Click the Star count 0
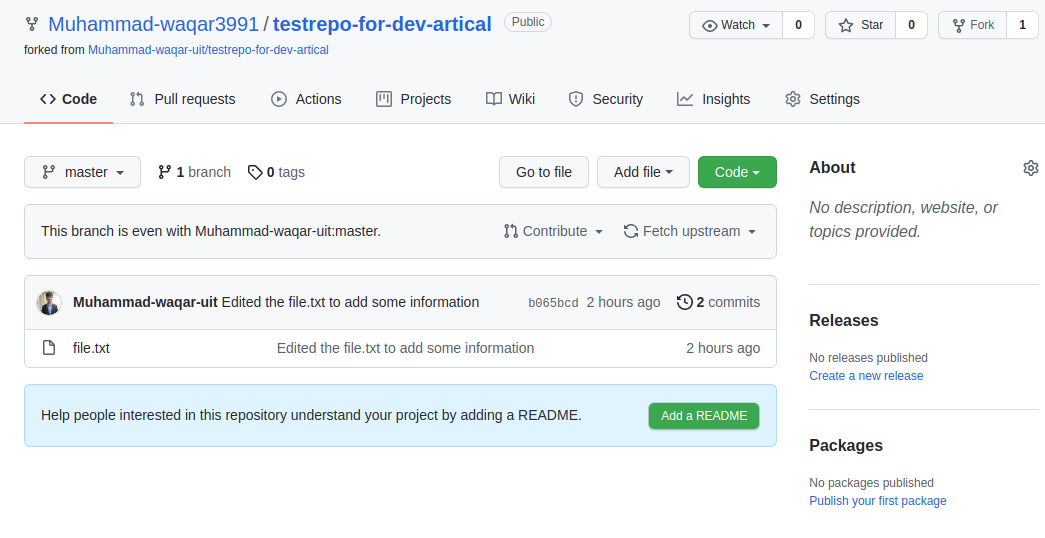 911,25
